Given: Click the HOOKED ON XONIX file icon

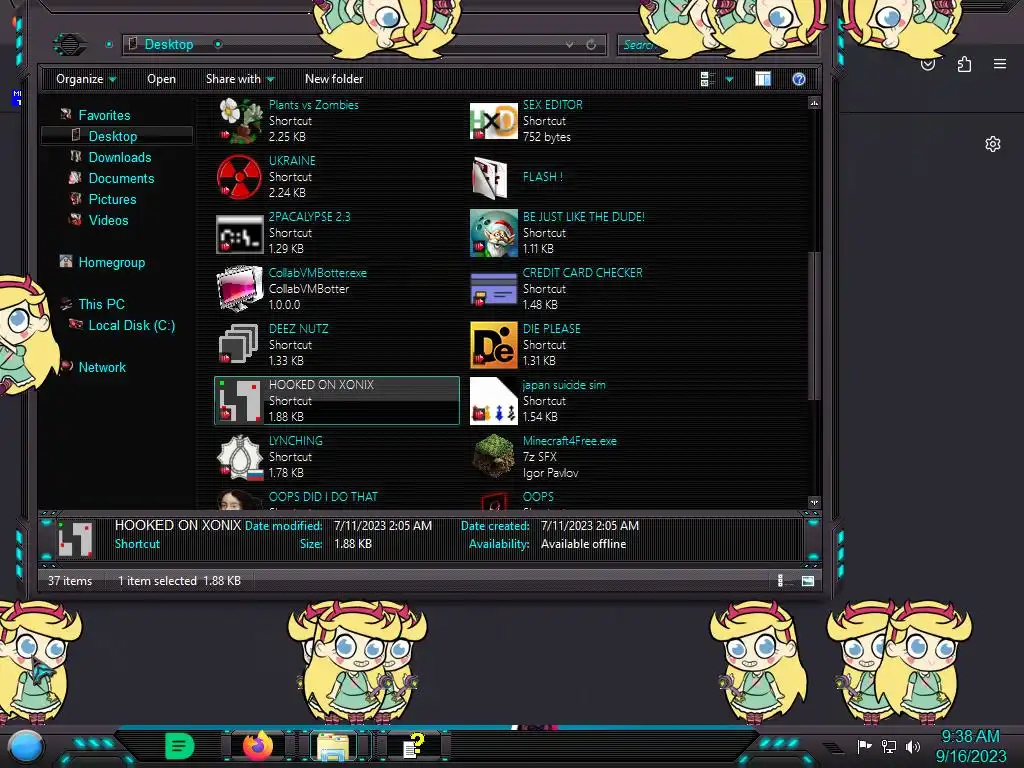Looking at the screenshot, I should pyautogui.click(x=240, y=400).
